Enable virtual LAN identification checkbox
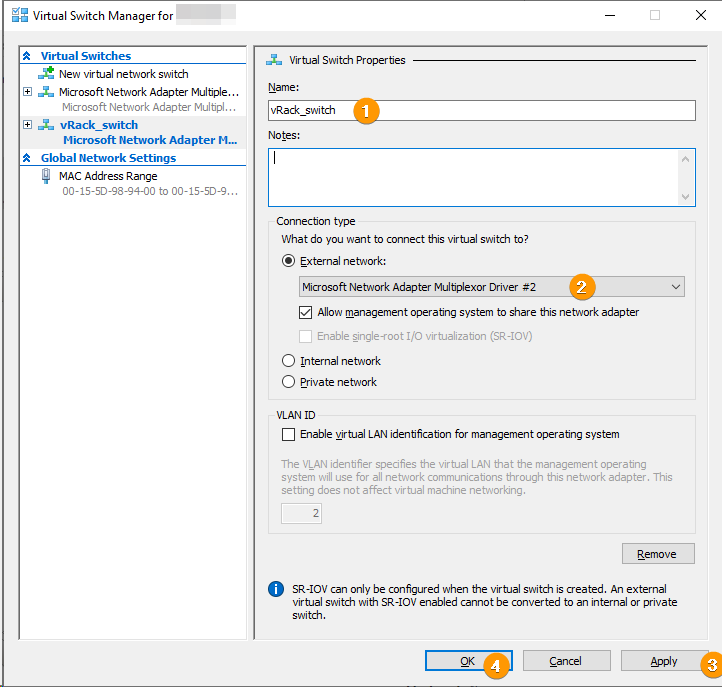The image size is (722, 687). [x=288, y=434]
